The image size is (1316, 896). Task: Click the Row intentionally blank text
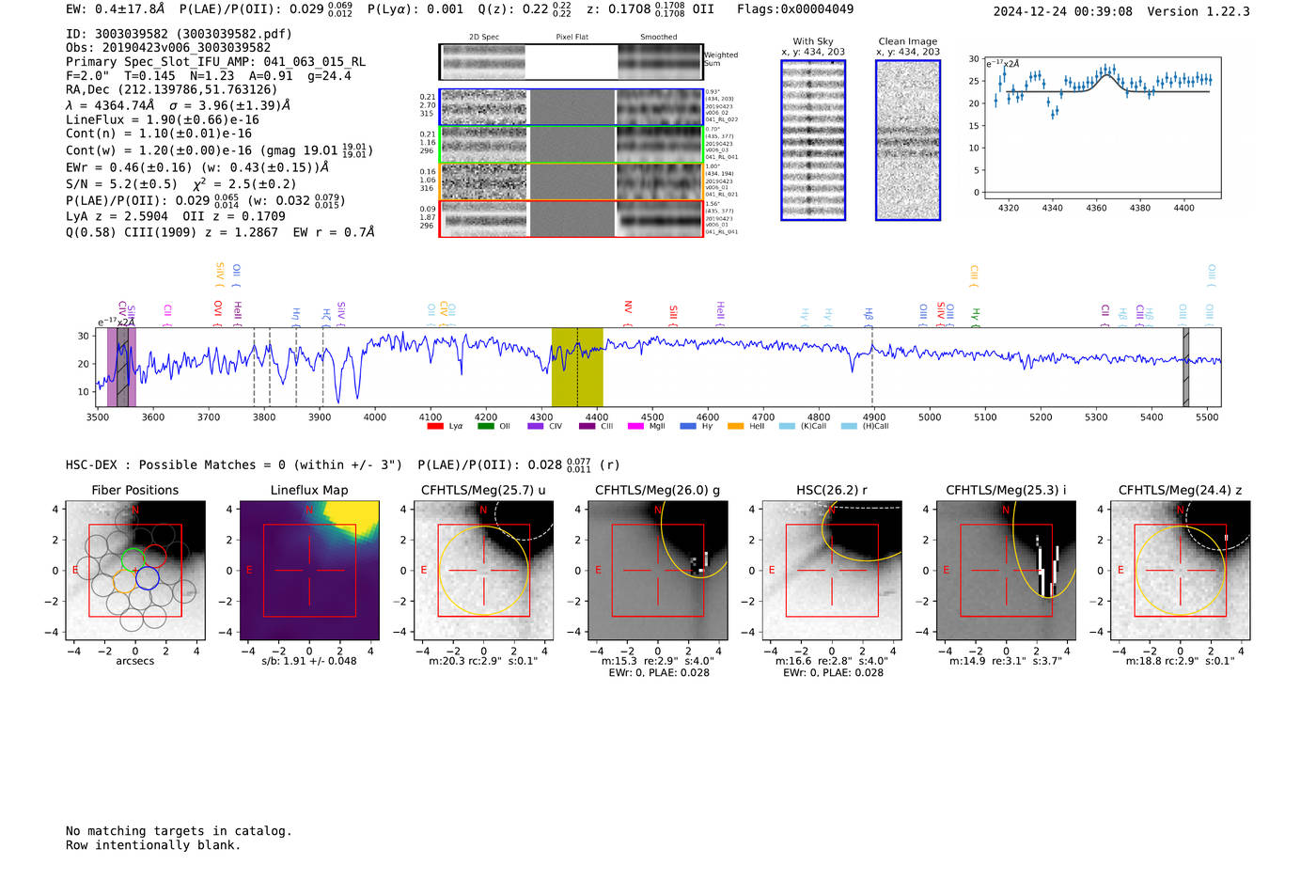tap(153, 845)
